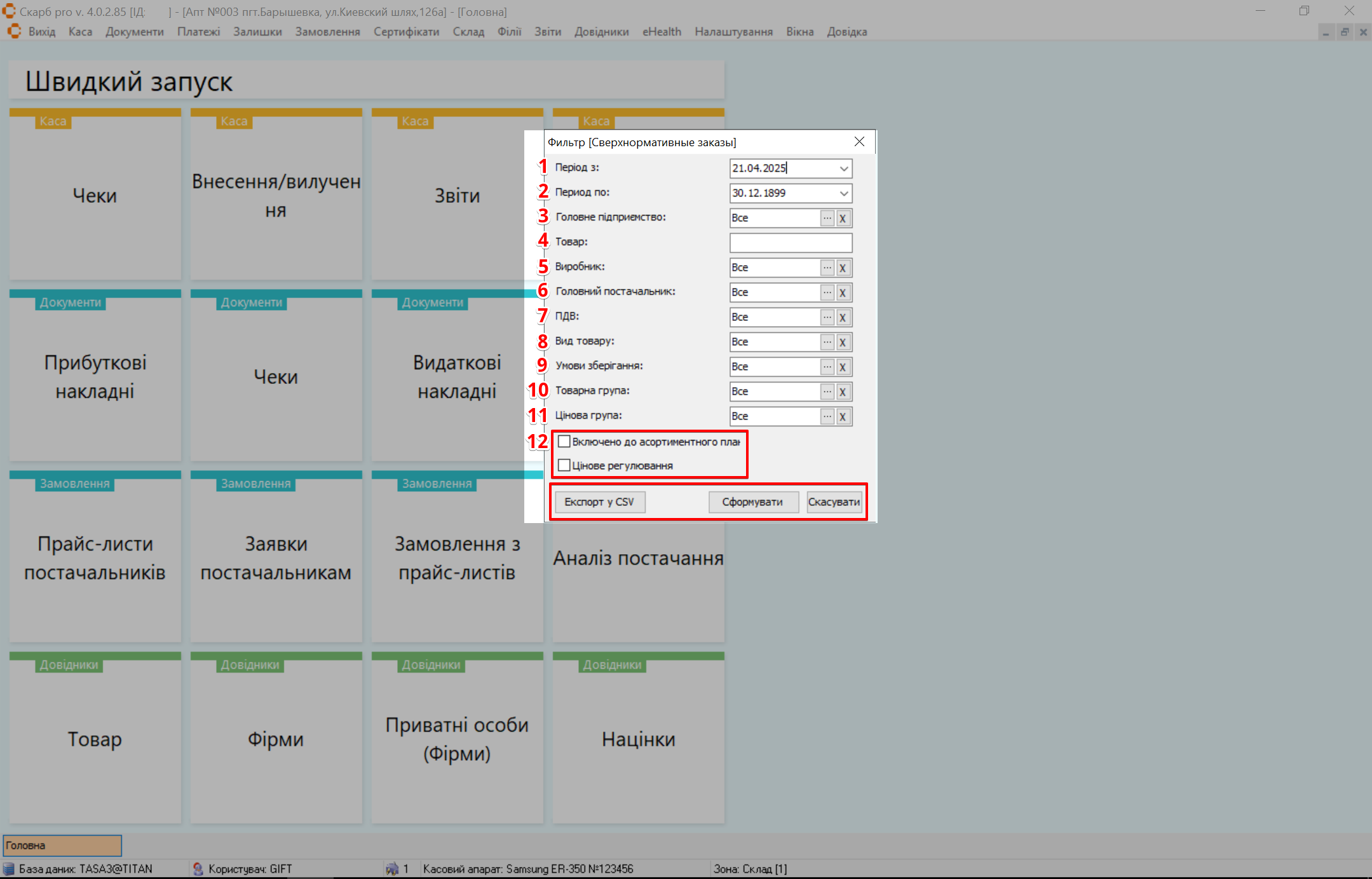Clear the Головний постачальник field with its X
Image resolution: width=1372 pixels, height=879 pixels.
tap(843, 292)
